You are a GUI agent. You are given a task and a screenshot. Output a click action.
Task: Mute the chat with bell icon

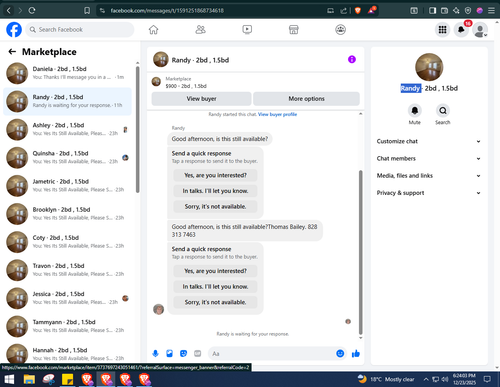(x=415, y=110)
